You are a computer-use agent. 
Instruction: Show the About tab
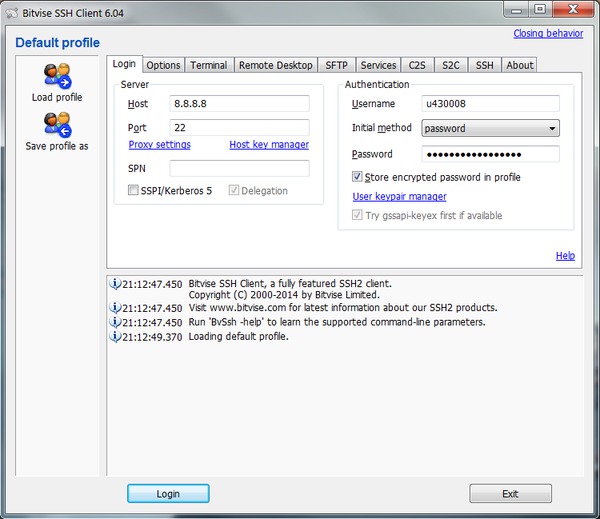pos(520,65)
